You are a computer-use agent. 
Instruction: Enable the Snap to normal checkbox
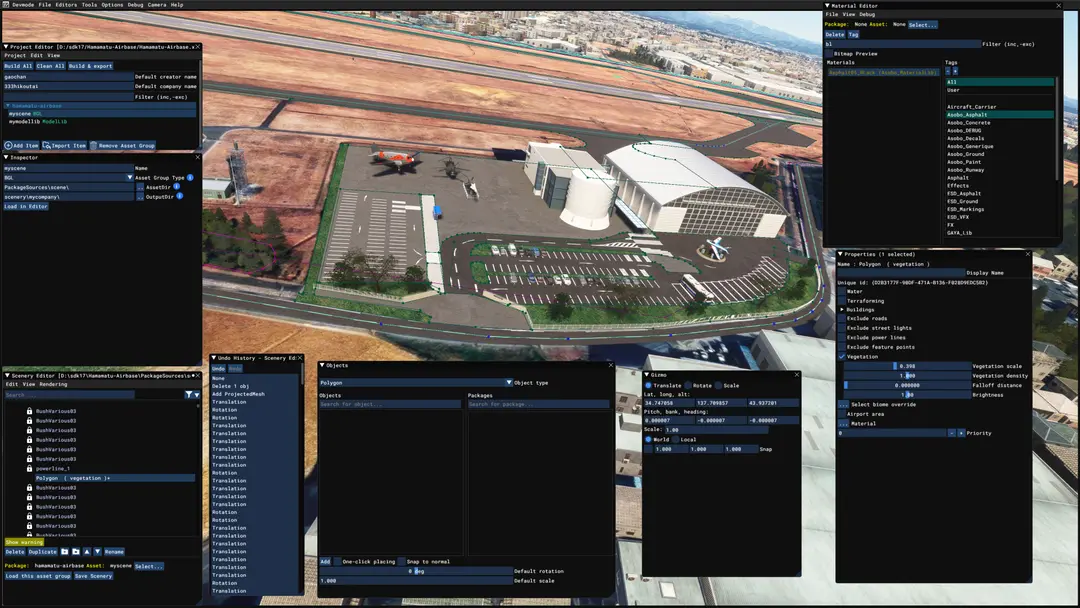click(x=402, y=561)
